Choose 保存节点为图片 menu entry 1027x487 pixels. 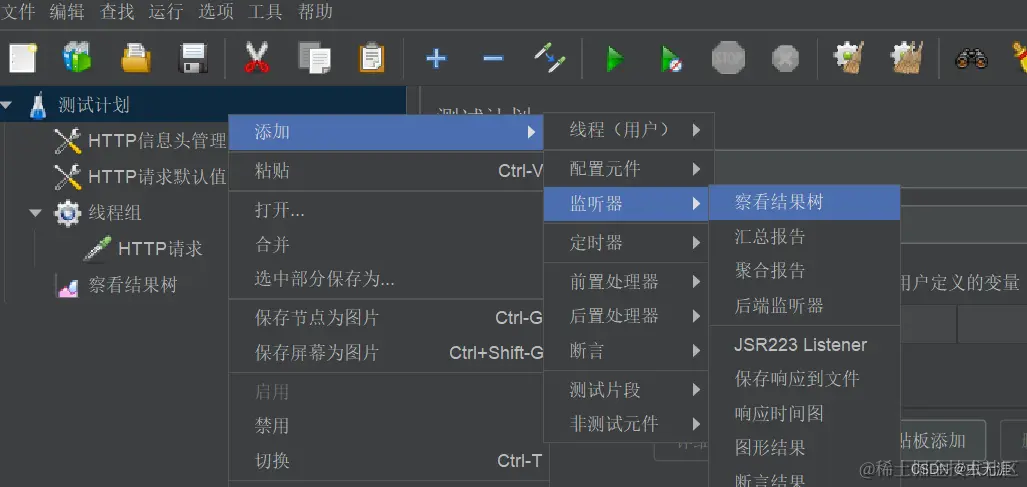pos(386,319)
